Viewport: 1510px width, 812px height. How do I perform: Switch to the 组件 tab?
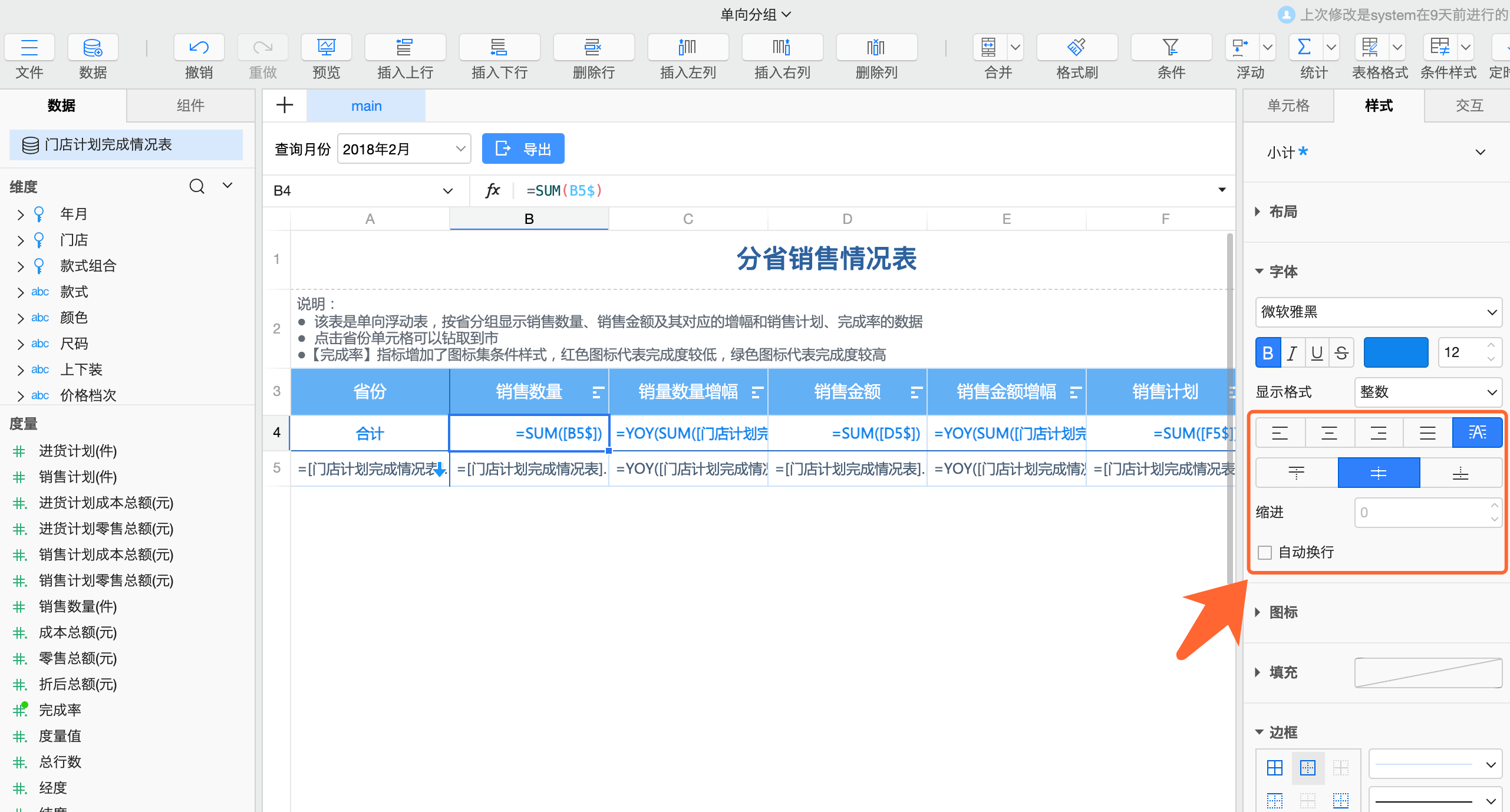click(190, 105)
